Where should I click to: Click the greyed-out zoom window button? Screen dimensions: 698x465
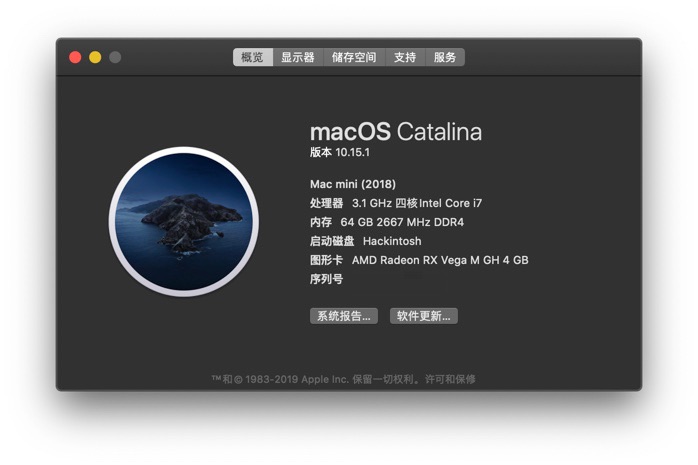[x=115, y=57]
